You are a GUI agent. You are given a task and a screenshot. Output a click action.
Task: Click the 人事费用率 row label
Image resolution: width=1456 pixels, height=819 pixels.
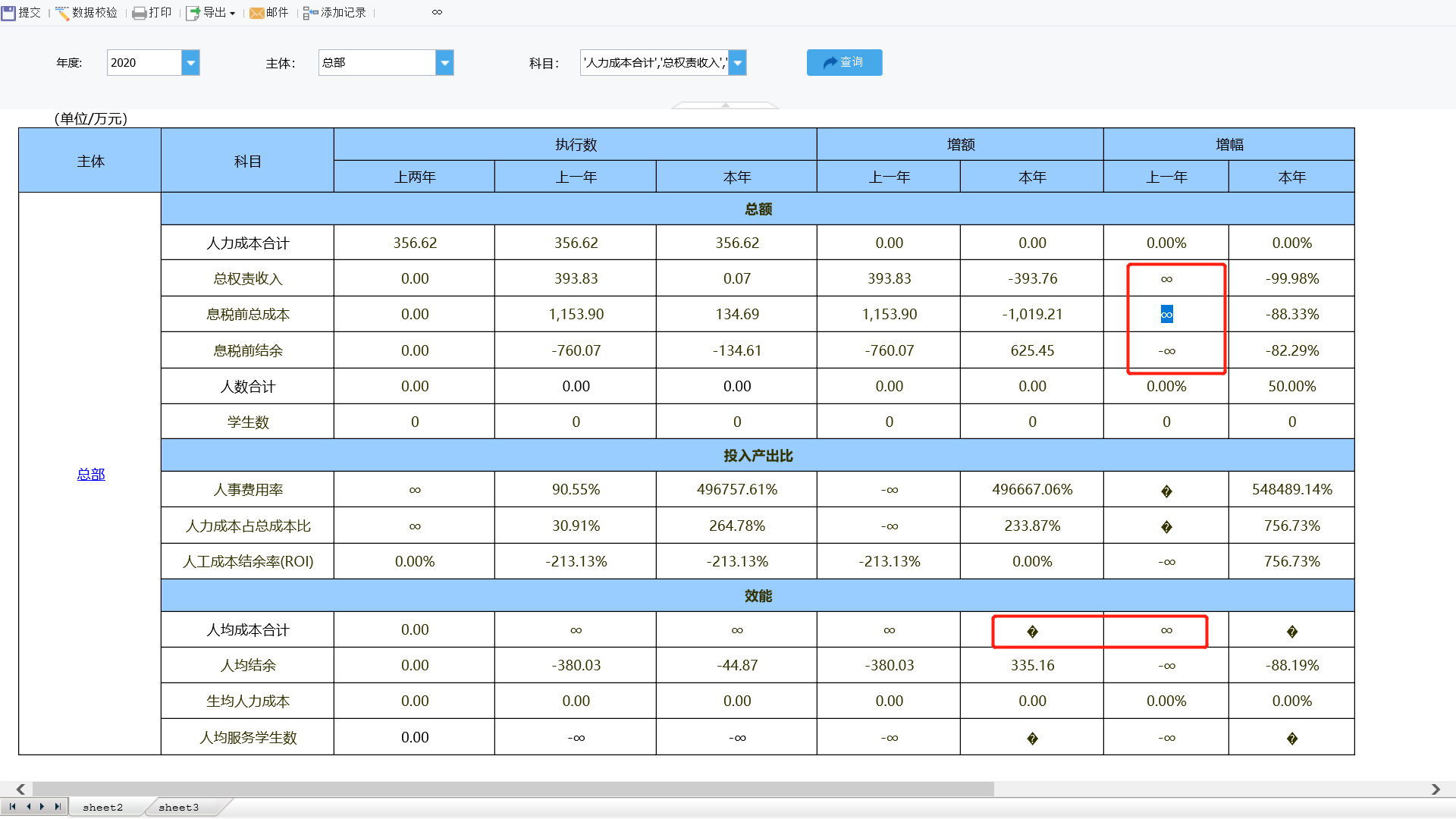coord(248,489)
